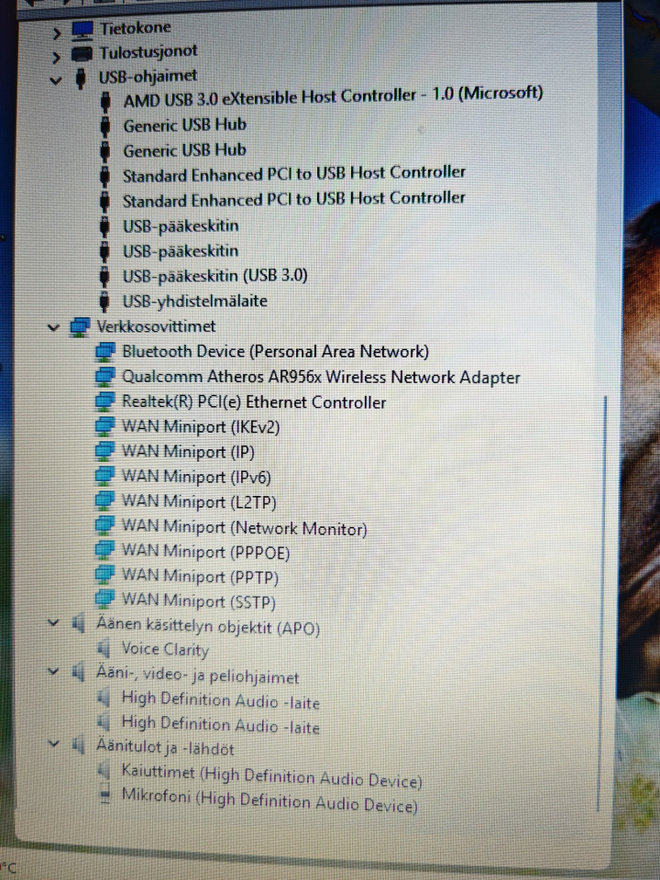Expand the Tietokone category
Screen dimensions: 660x880
pyautogui.click(x=56, y=34)
